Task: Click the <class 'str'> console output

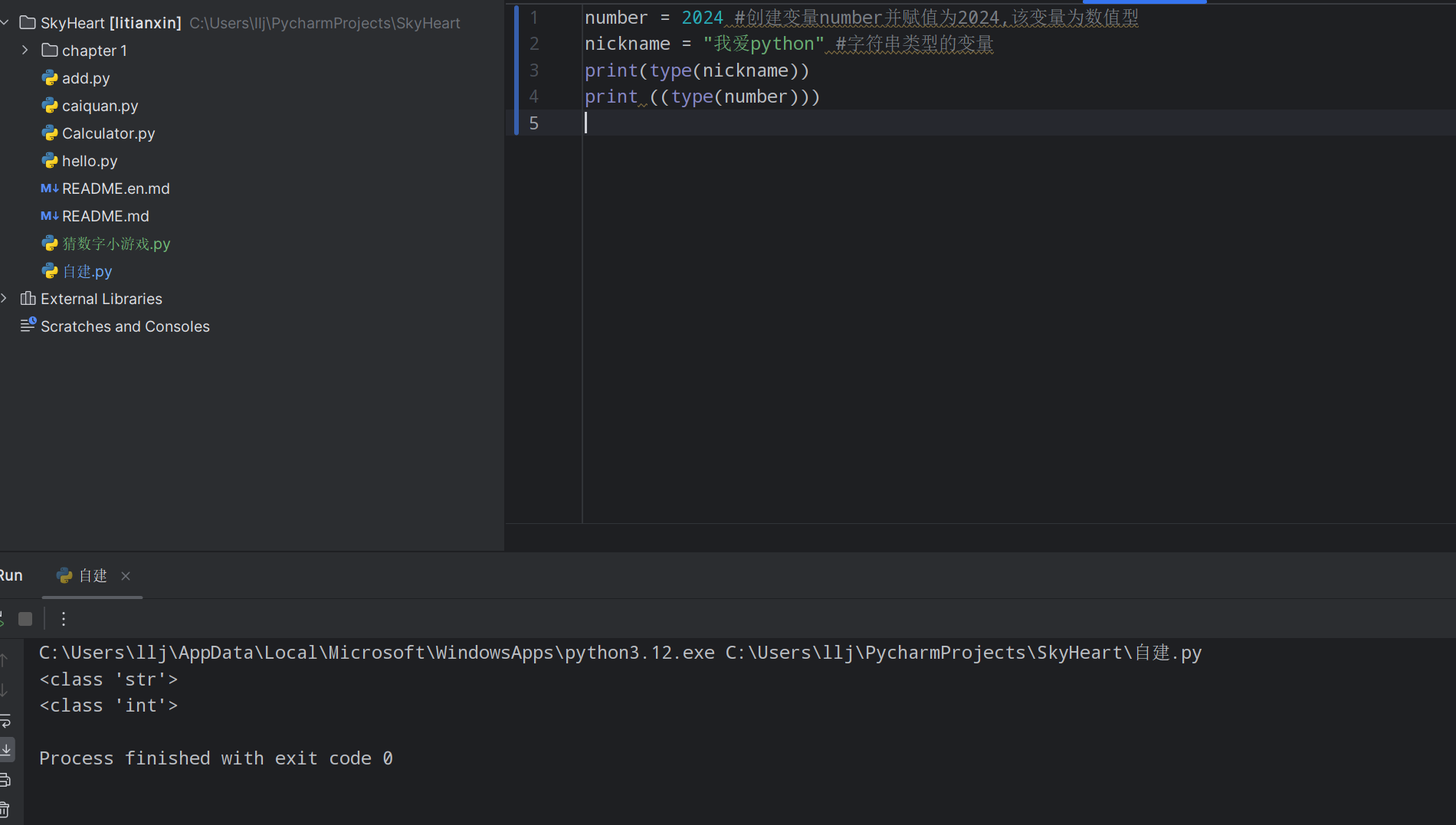Action: tap(109, 679)
